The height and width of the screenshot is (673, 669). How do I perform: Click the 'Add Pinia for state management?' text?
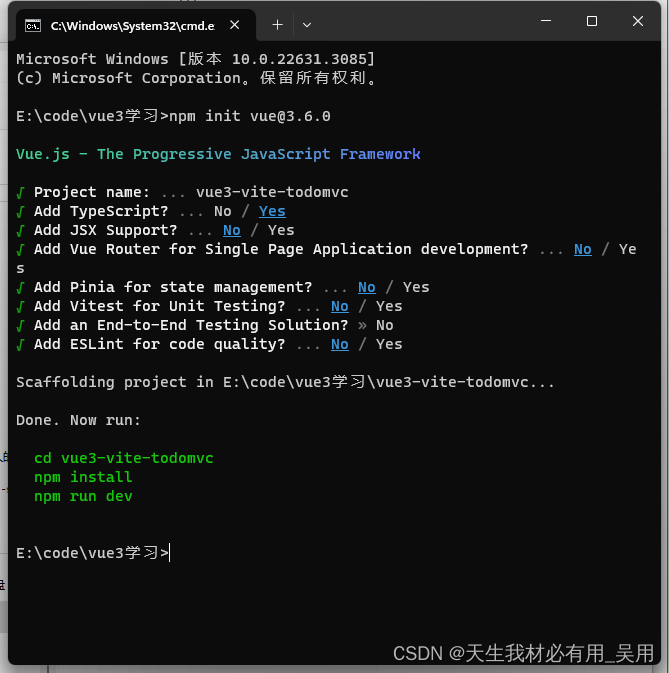(x=173, y=287)
